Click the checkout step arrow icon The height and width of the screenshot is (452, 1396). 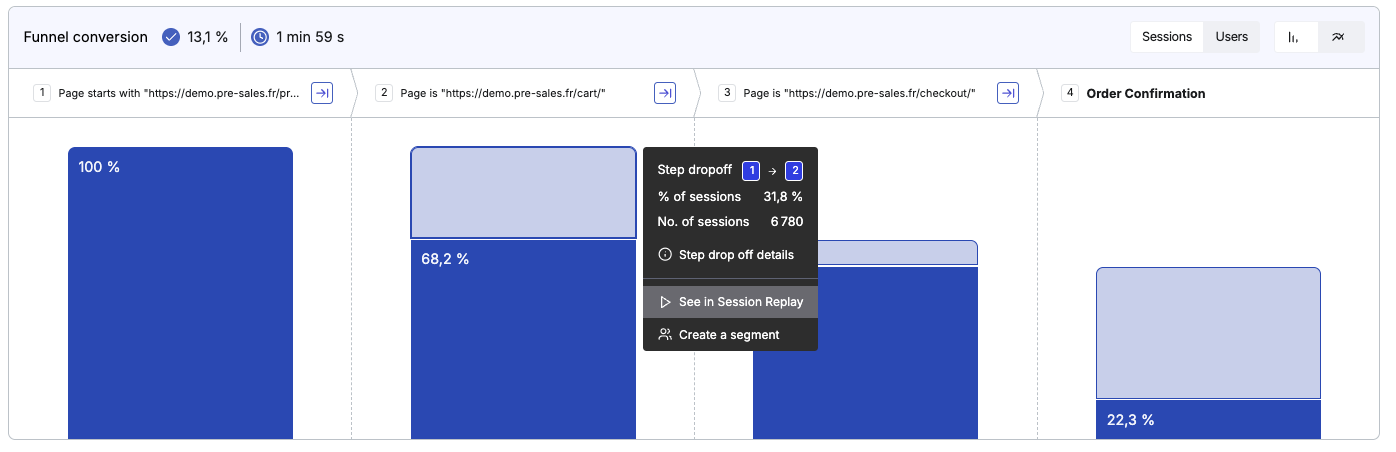tap(1009, 93)
